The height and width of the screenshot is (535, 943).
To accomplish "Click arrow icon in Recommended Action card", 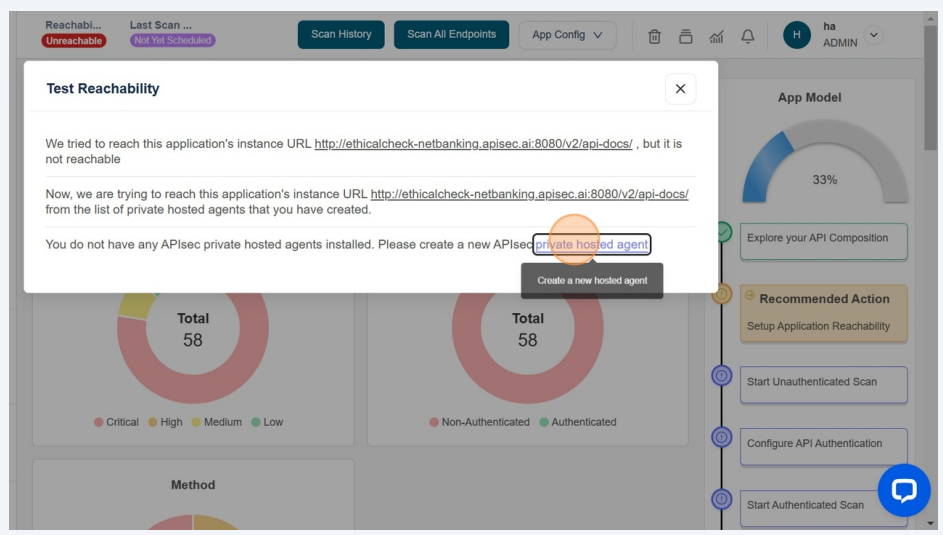I will tap(750, 298).
